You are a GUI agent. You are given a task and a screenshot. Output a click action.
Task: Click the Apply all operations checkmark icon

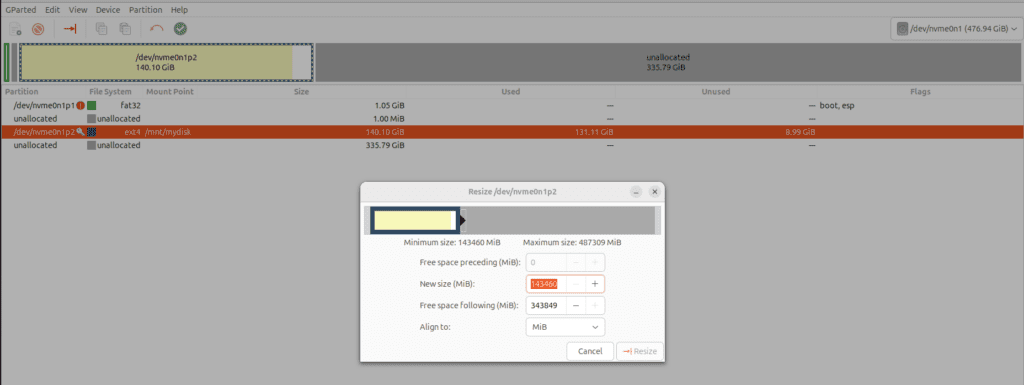[x=181, y=29]
